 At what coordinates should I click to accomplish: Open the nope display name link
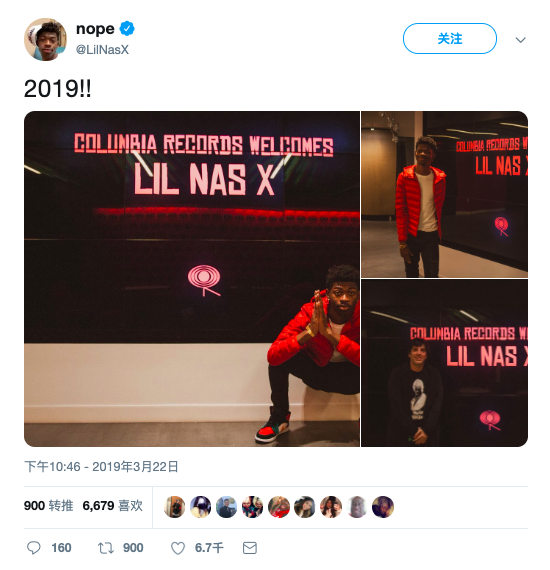point(95,29)
